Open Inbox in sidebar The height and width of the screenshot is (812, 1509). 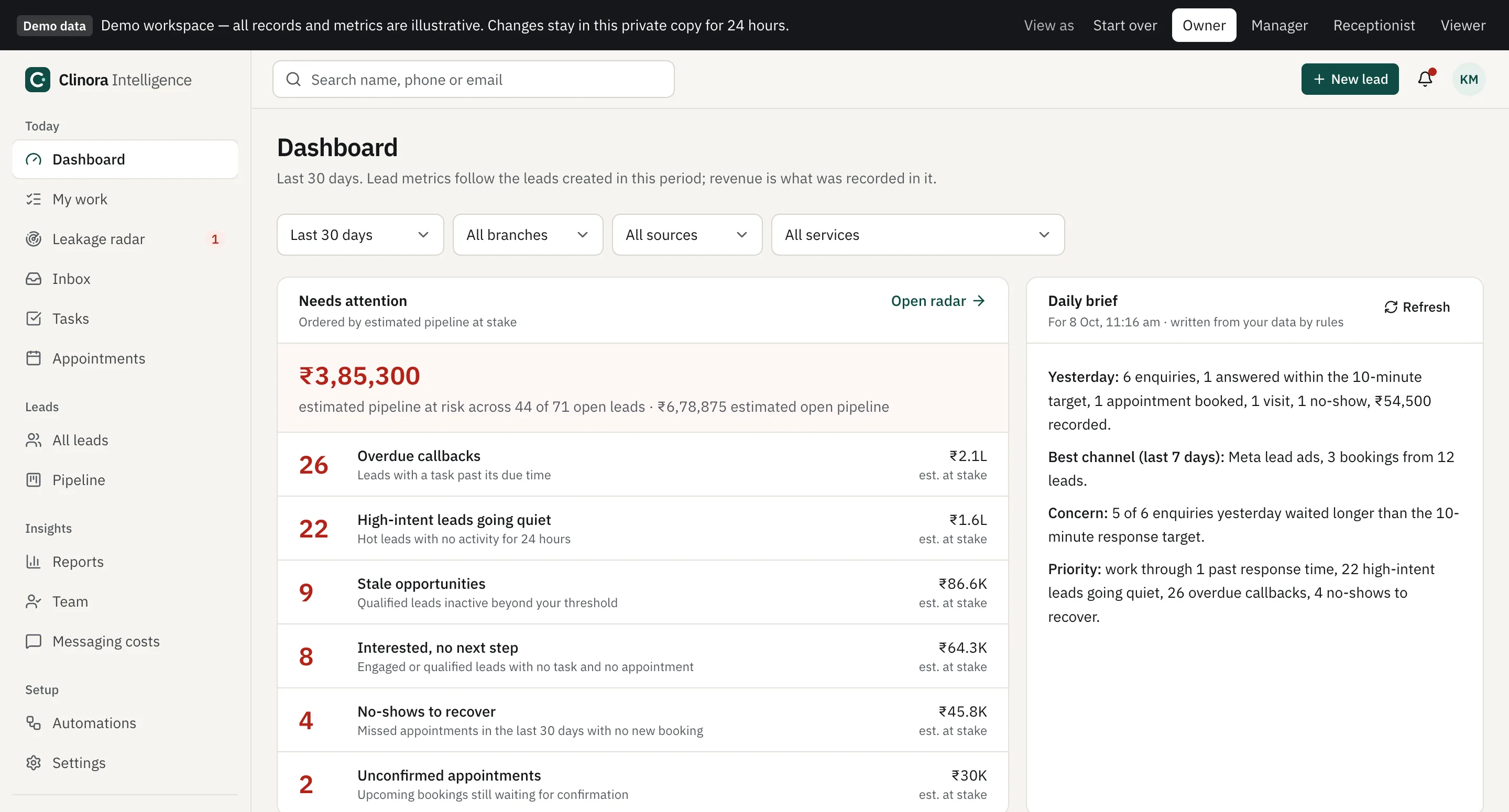tap(125, 279)
